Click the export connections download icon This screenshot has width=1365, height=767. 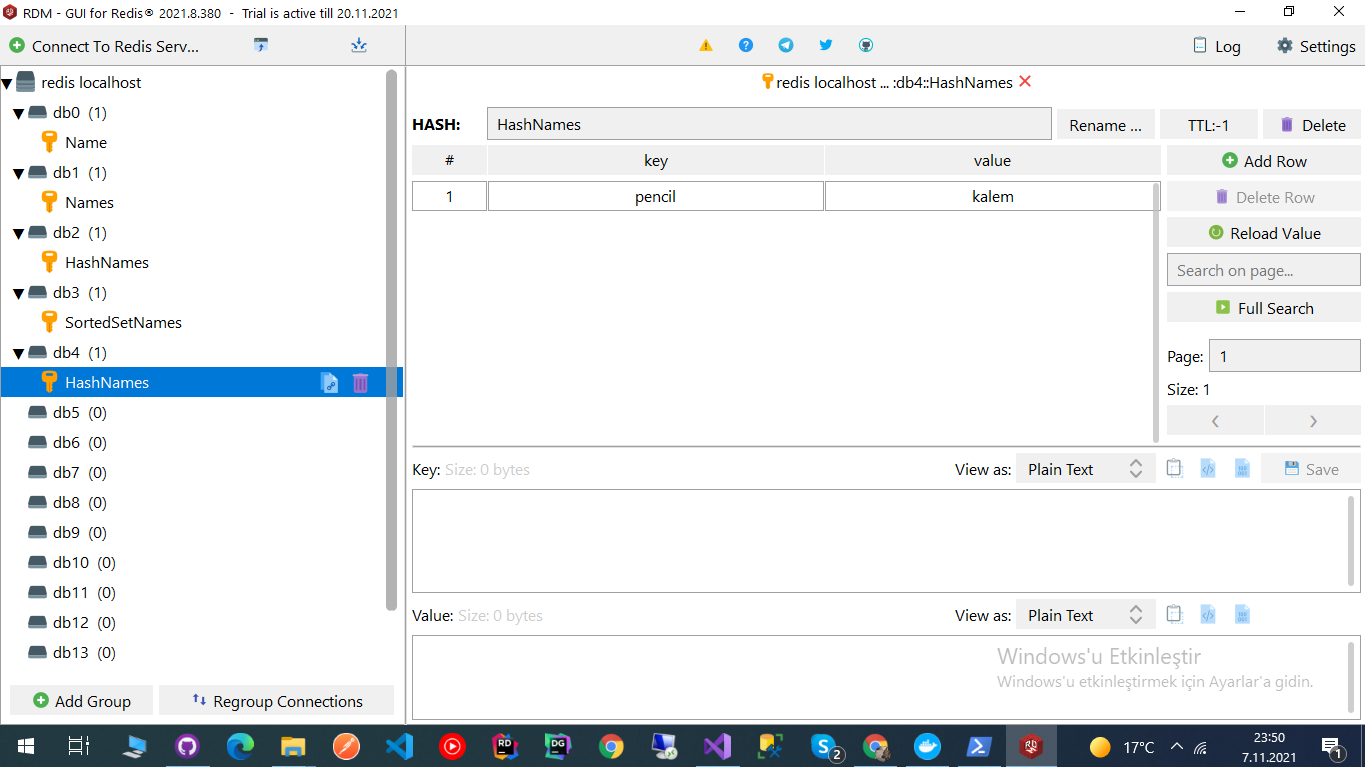(x=359, y=46)
